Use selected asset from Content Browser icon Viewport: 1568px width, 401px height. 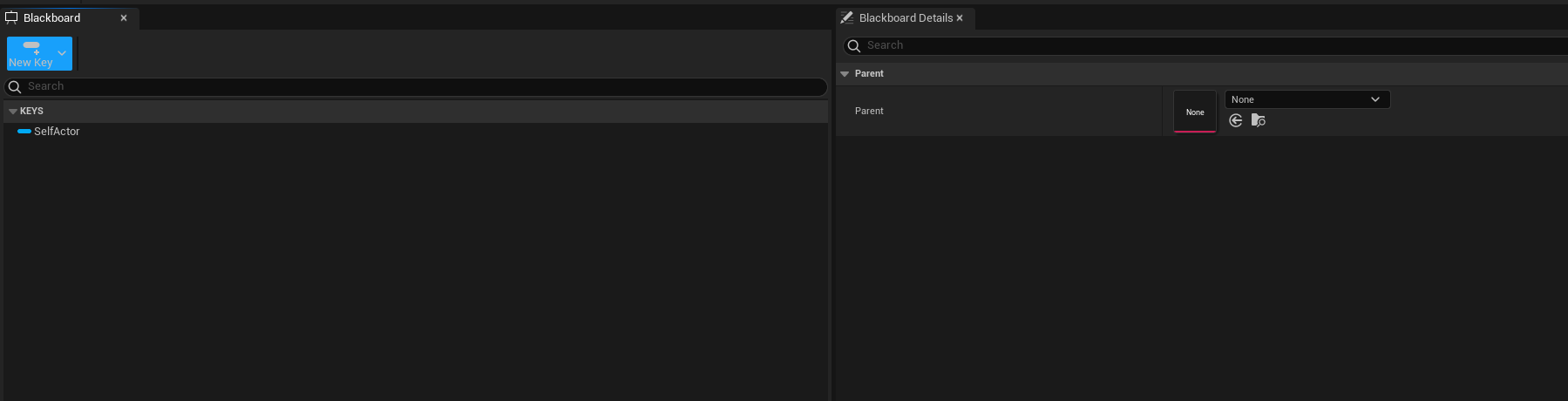tap(1236, 120)
